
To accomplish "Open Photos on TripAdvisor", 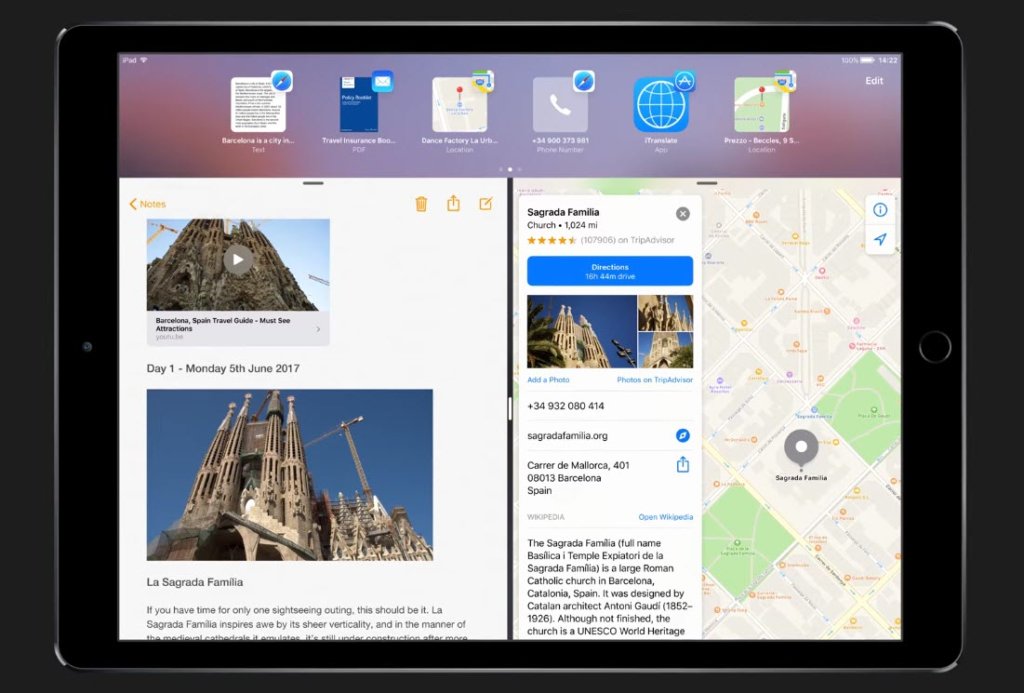I will [x=655, y=380].
